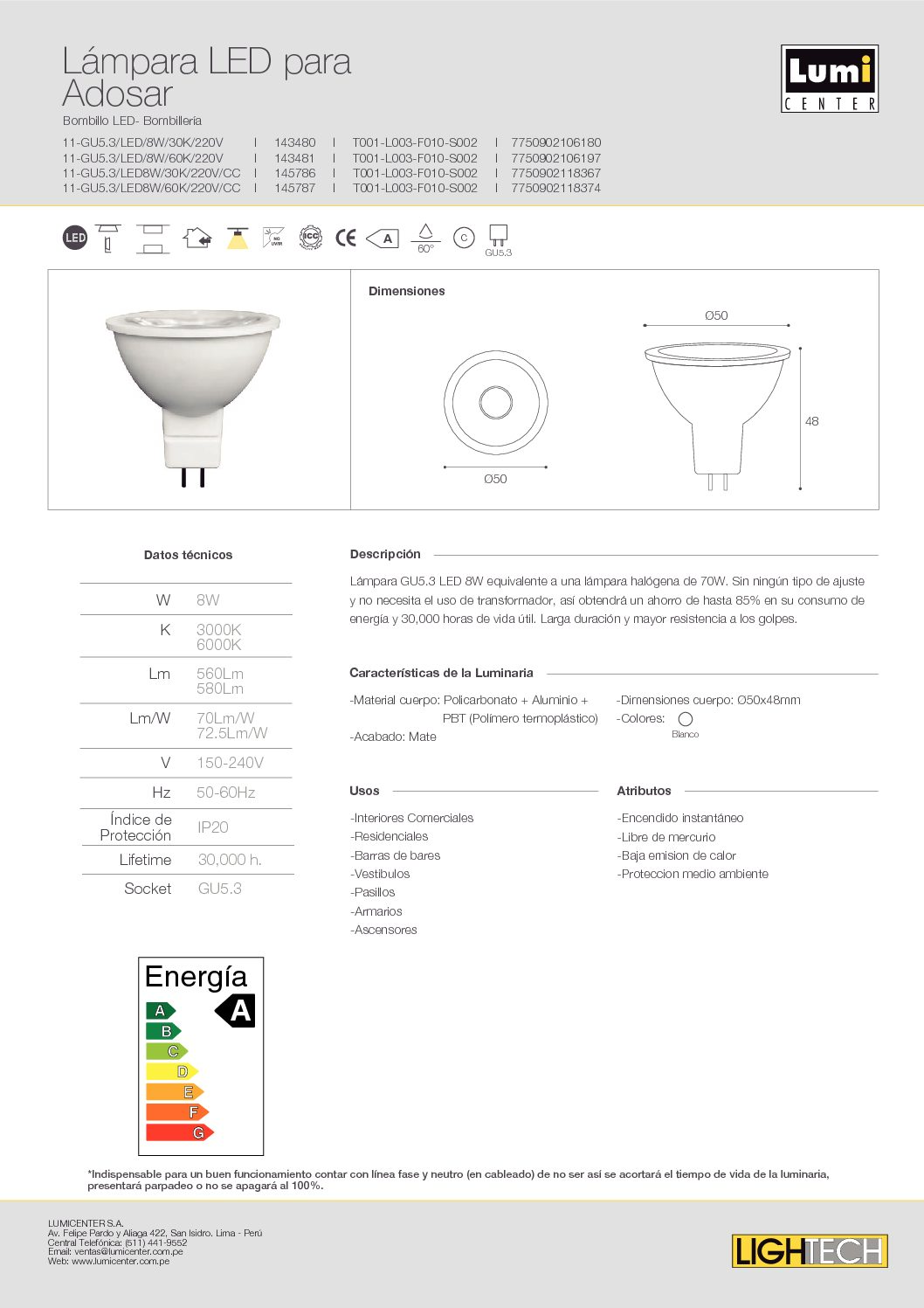
Task: Click the 60° beam angle icon
Action: point(425,238)
